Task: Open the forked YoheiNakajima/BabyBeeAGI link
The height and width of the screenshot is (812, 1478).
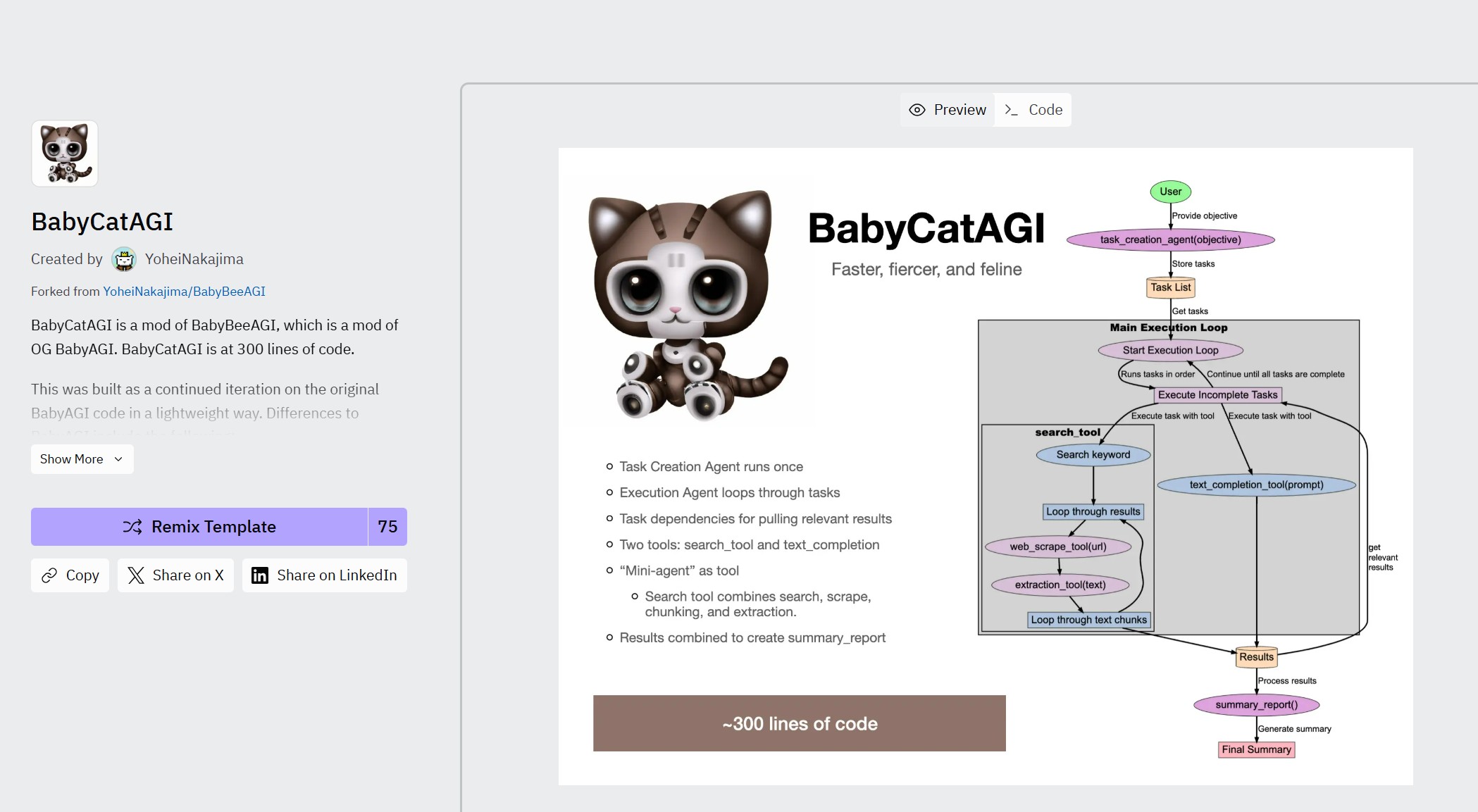Action: click(x=184, y=291)
